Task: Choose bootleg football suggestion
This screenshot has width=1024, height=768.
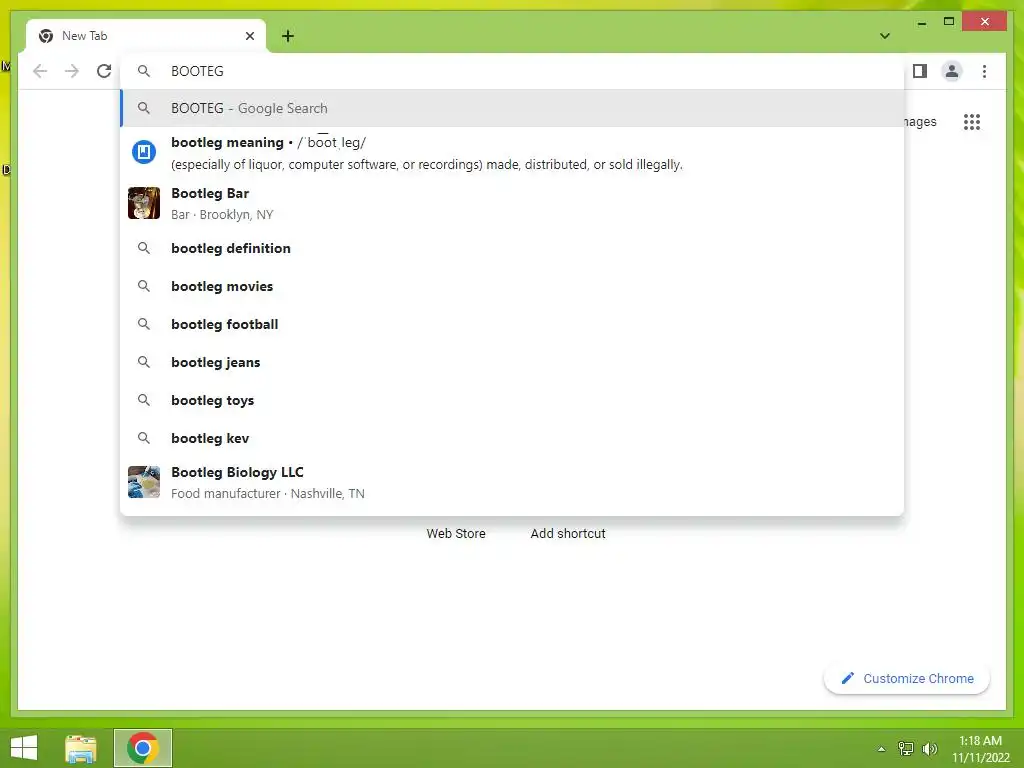Action: coord(512,324)
